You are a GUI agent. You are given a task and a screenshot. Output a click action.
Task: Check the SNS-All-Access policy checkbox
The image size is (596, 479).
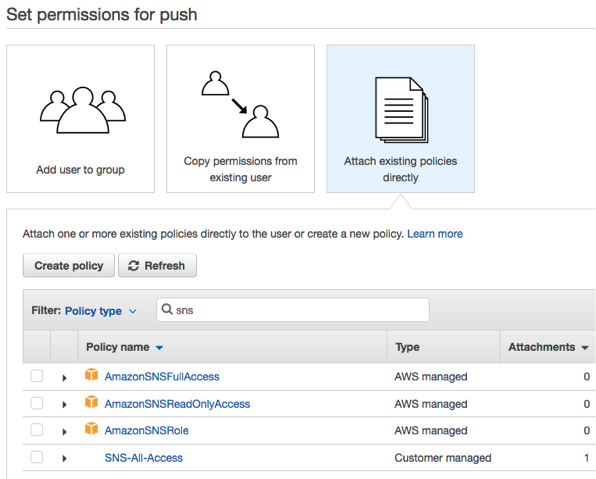[37, 457]
